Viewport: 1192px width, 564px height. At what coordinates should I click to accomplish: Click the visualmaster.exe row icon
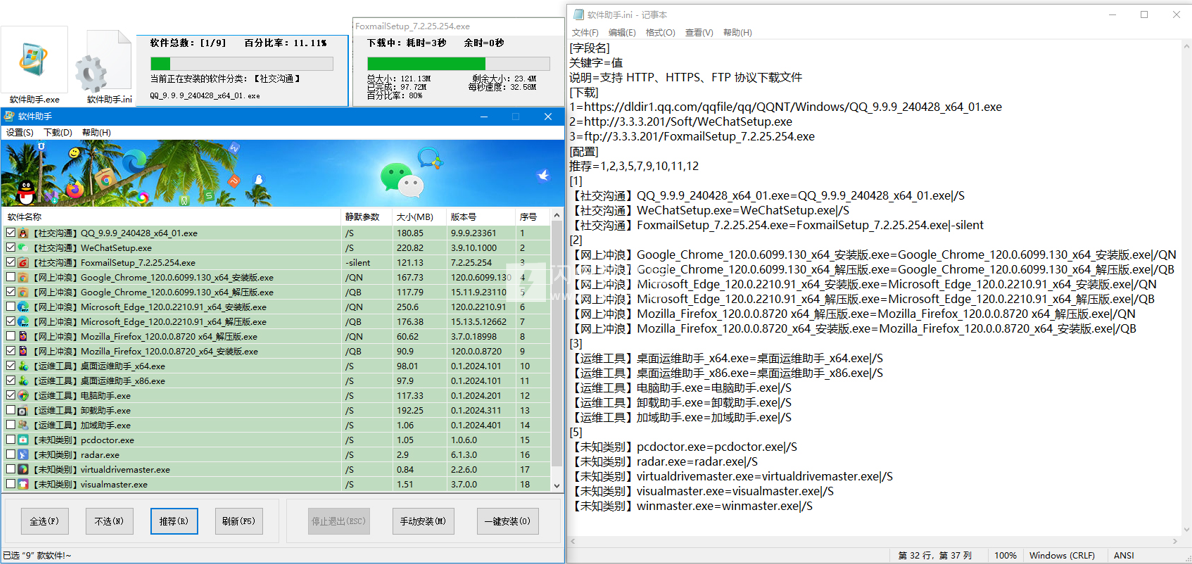click(23, 484)
